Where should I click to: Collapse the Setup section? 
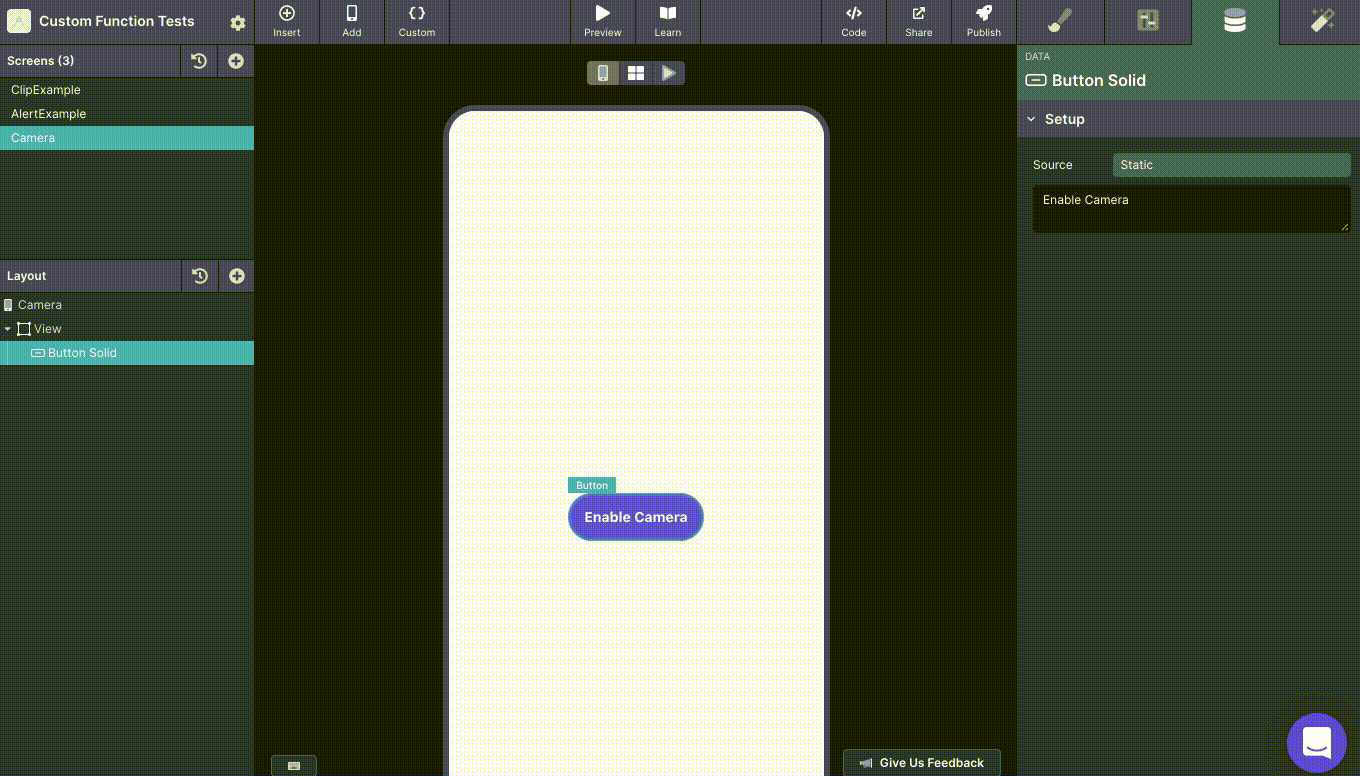tap(1031, 119)
